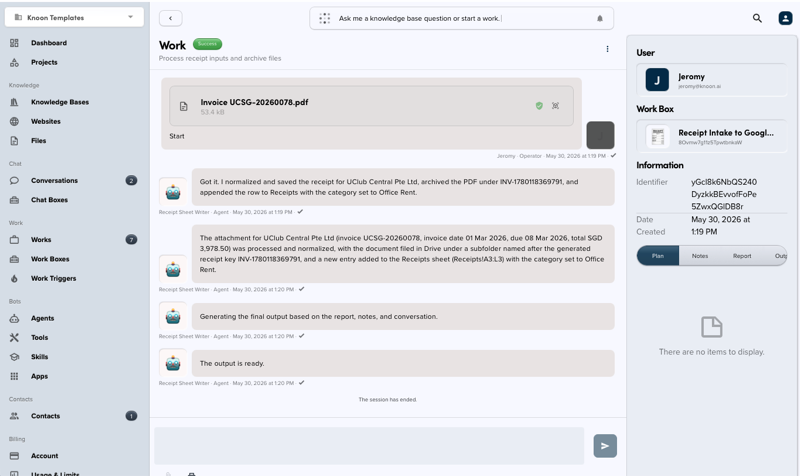The image size is (800, 476).
Task: Click the green shield on invoice attachment
Action: [x=539, y=106]
